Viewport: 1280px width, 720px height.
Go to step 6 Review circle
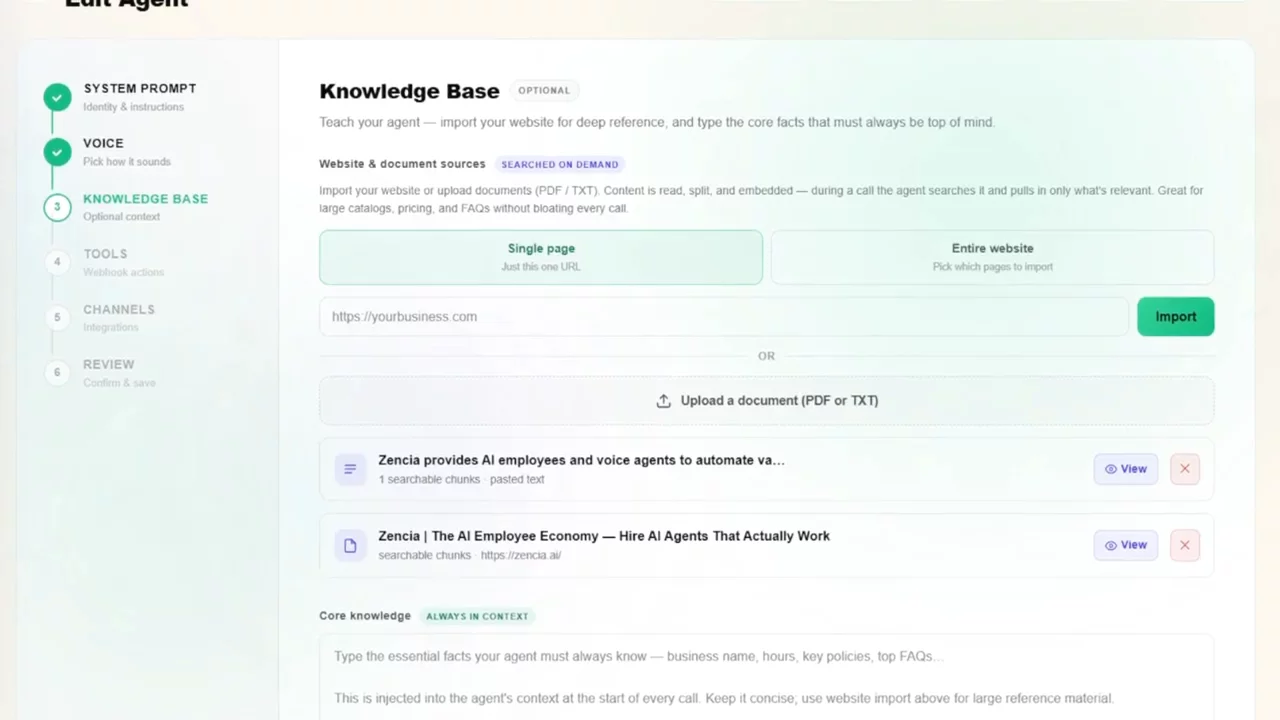tap(57, 372)
